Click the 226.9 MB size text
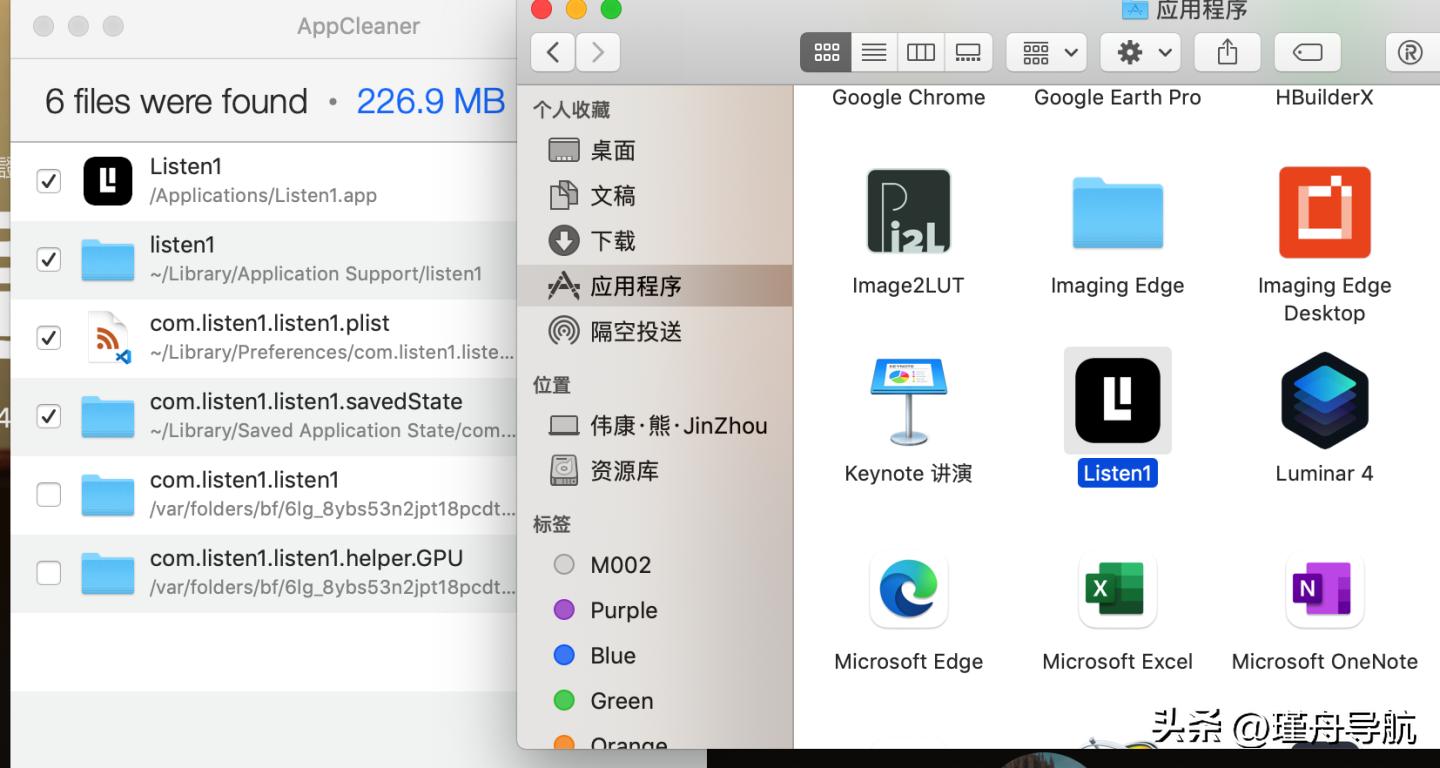Screen dimensions: 1440x768 [x=431, y=100]
